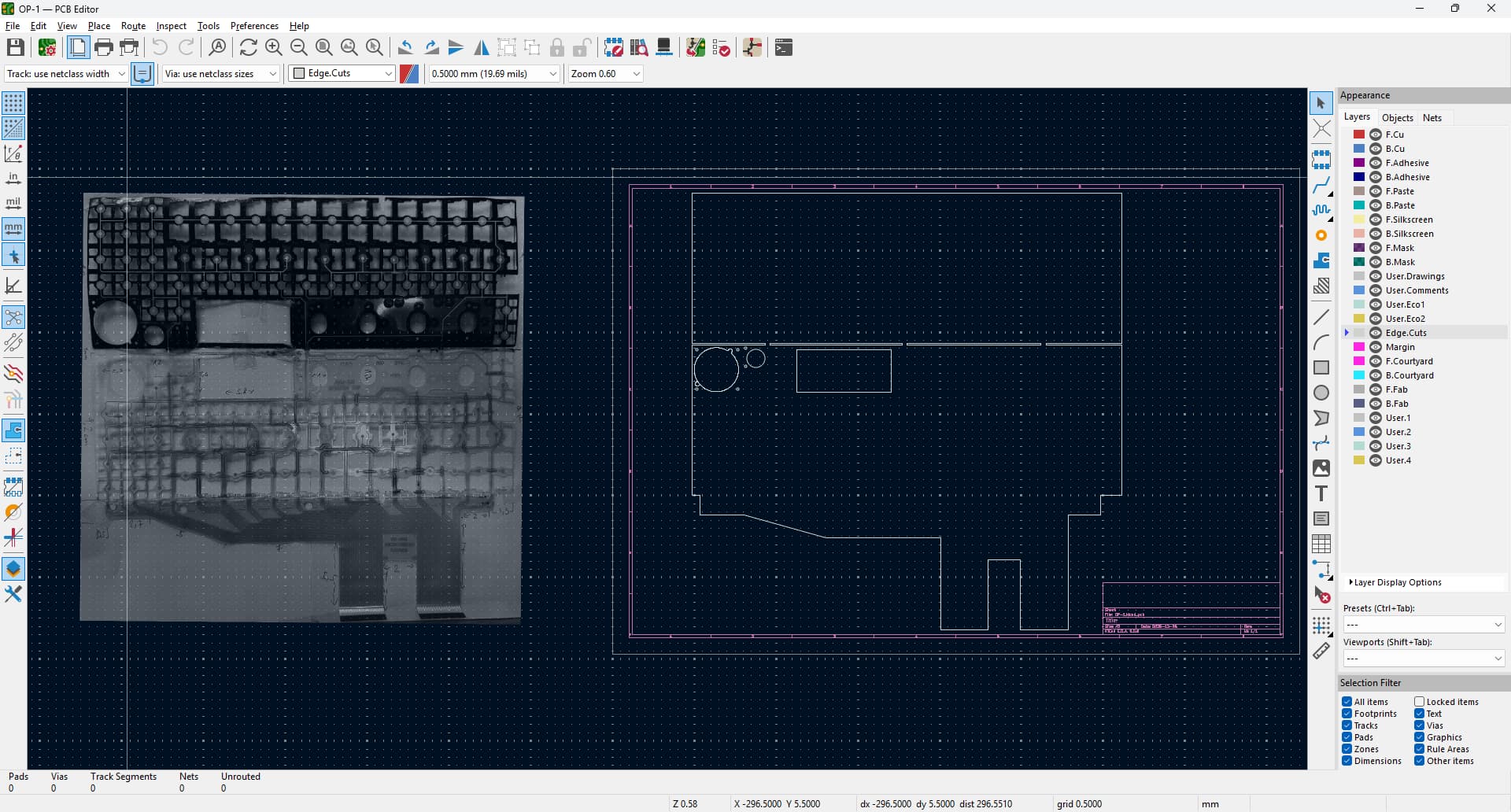Switch units to millimeters
Screen dimensions: 1511x812
point(13,229)
